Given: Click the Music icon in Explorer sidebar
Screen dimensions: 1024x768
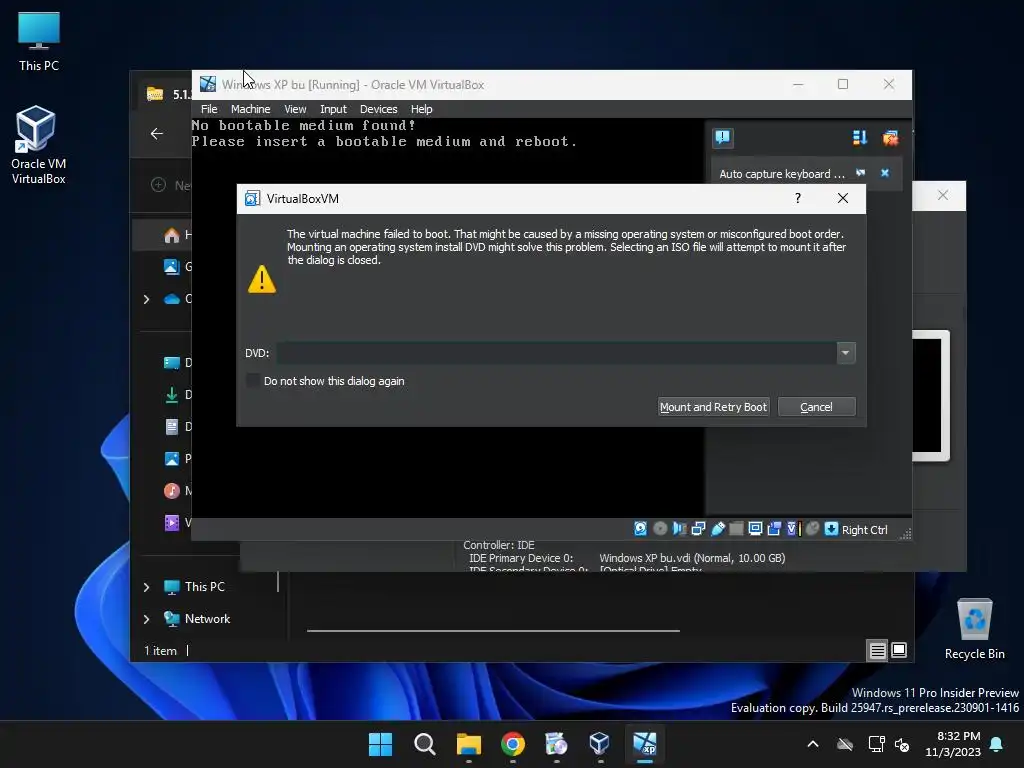Looking at the screenshot, I should pos(172,490).
